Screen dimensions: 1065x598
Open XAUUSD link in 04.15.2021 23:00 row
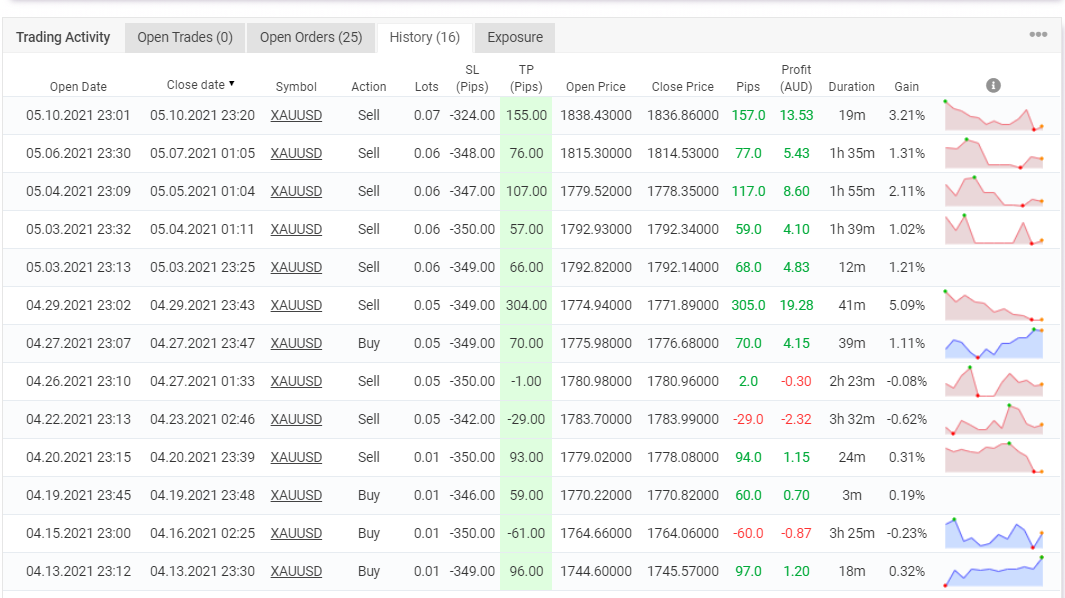(x=296, y=534)
